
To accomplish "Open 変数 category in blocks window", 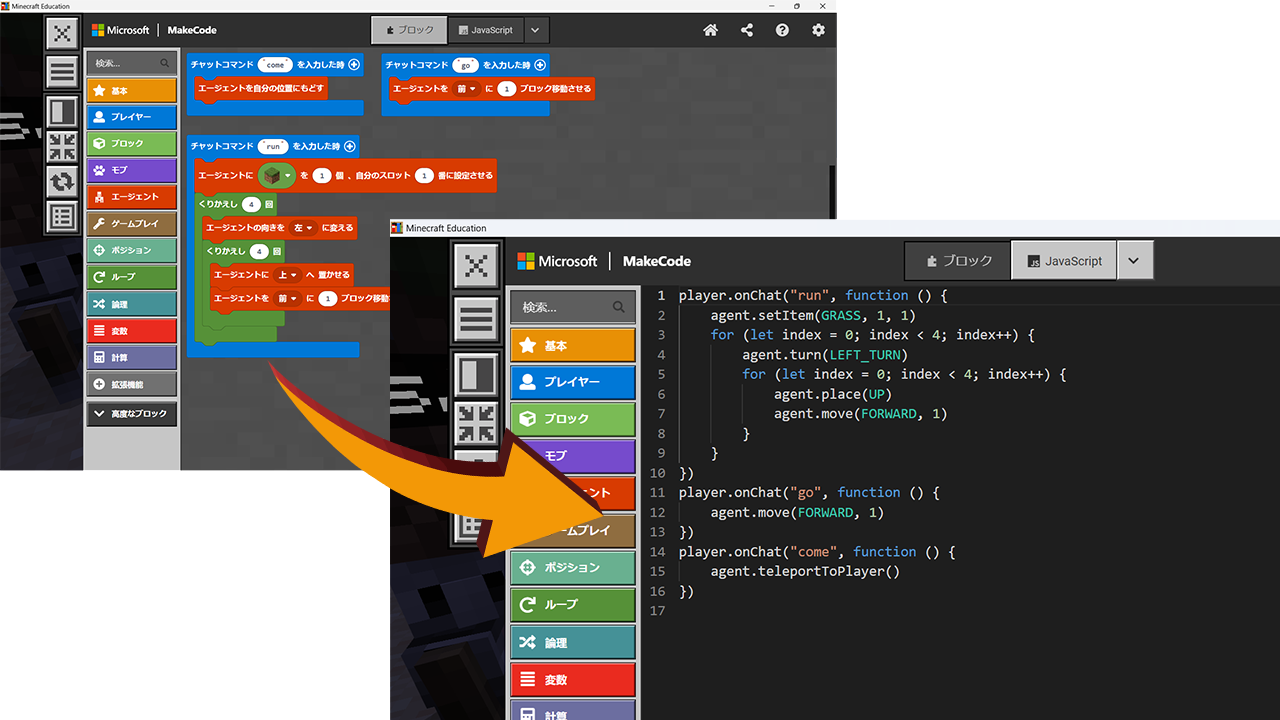I will [x=131, y=330].
